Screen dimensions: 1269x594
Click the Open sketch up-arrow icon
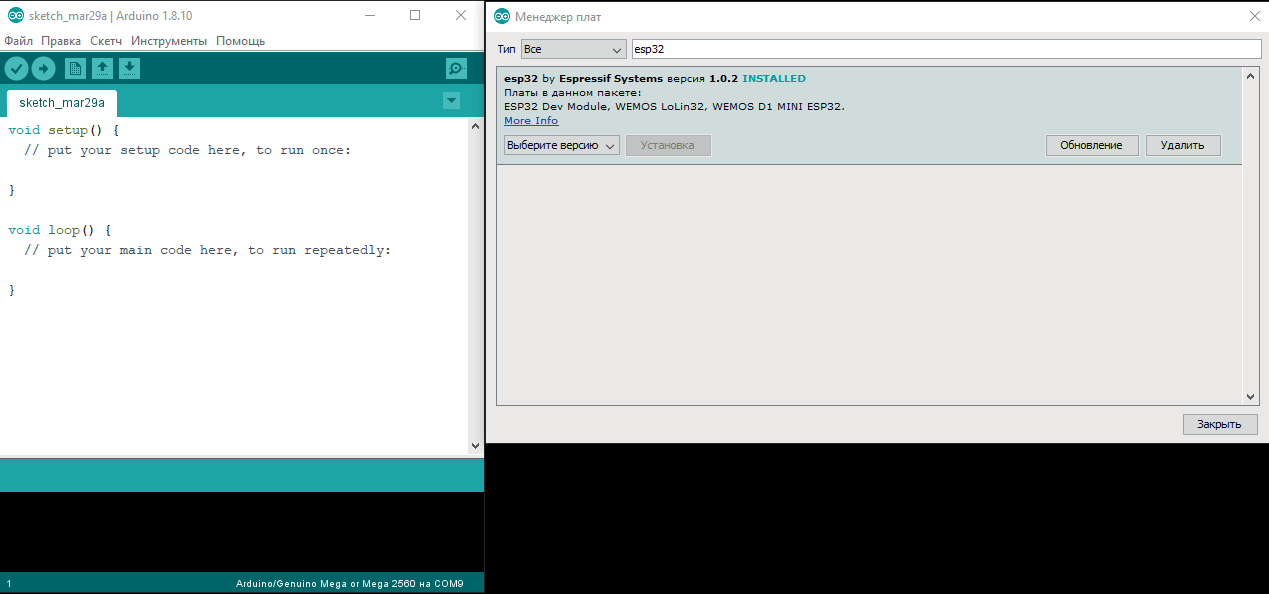(102, 68)
